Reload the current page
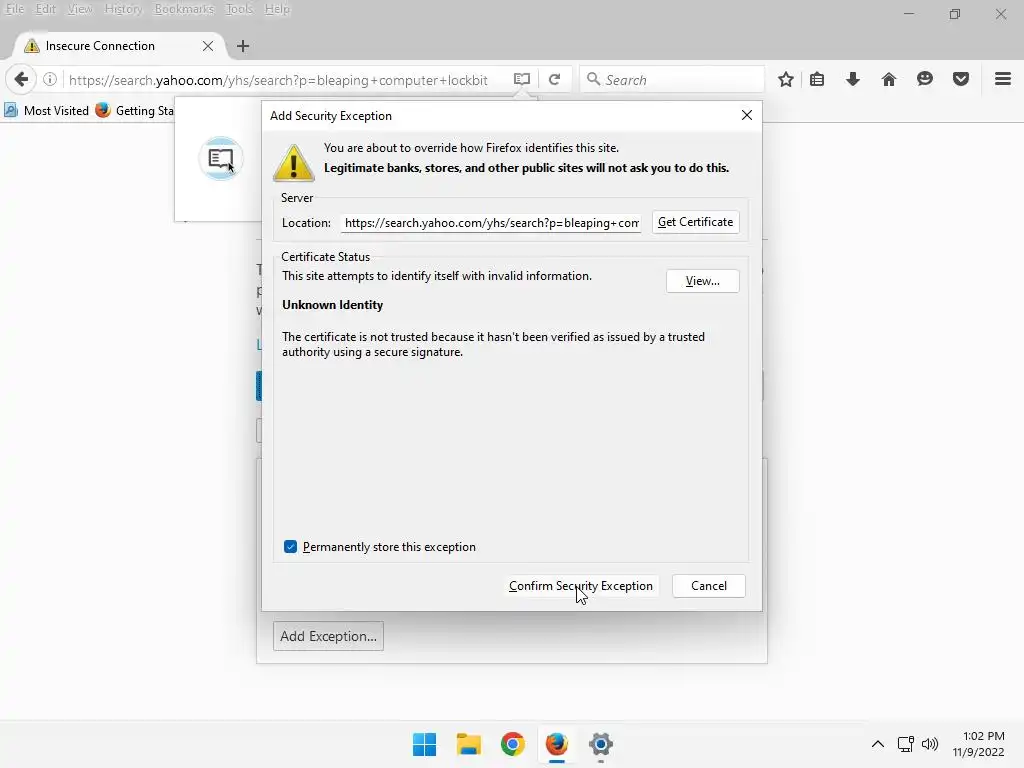The width and height of the screenshot is (1024, 768). pos(554,80)
